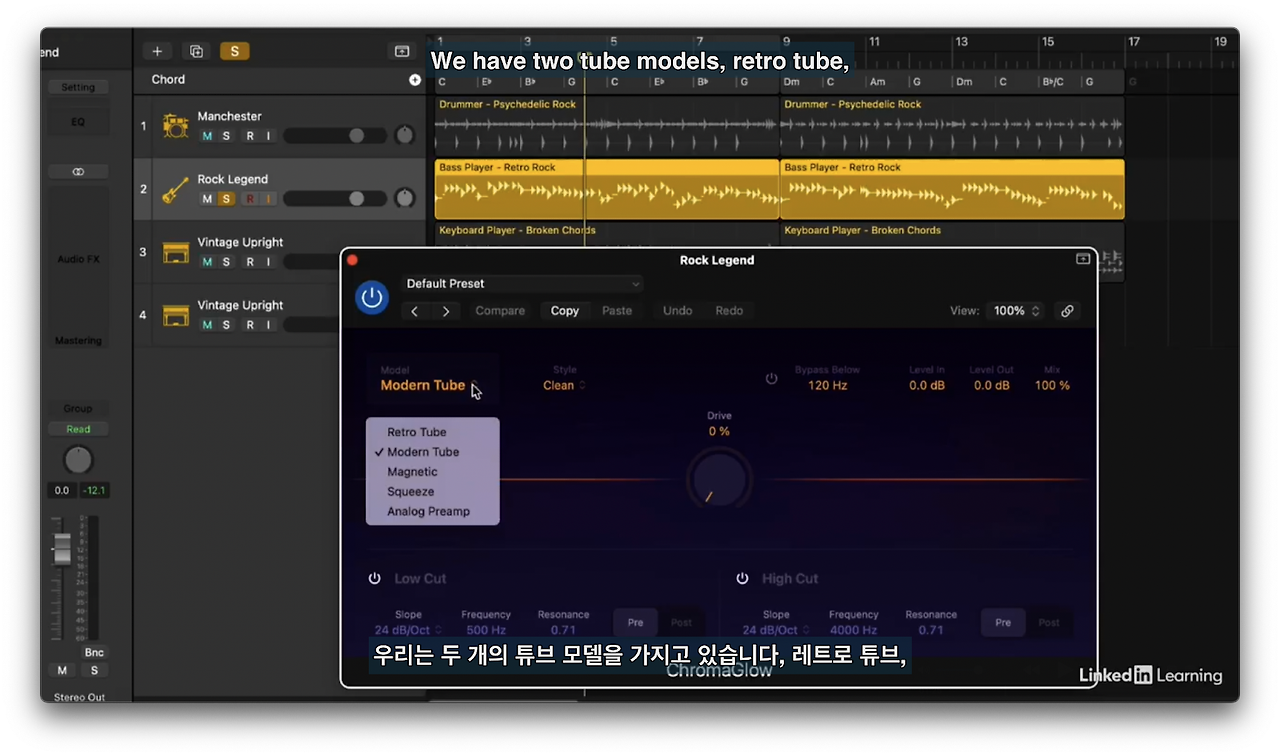1280x756 pixels.
Task: Solo the Manchester track
Action: (x=227, y=136)
